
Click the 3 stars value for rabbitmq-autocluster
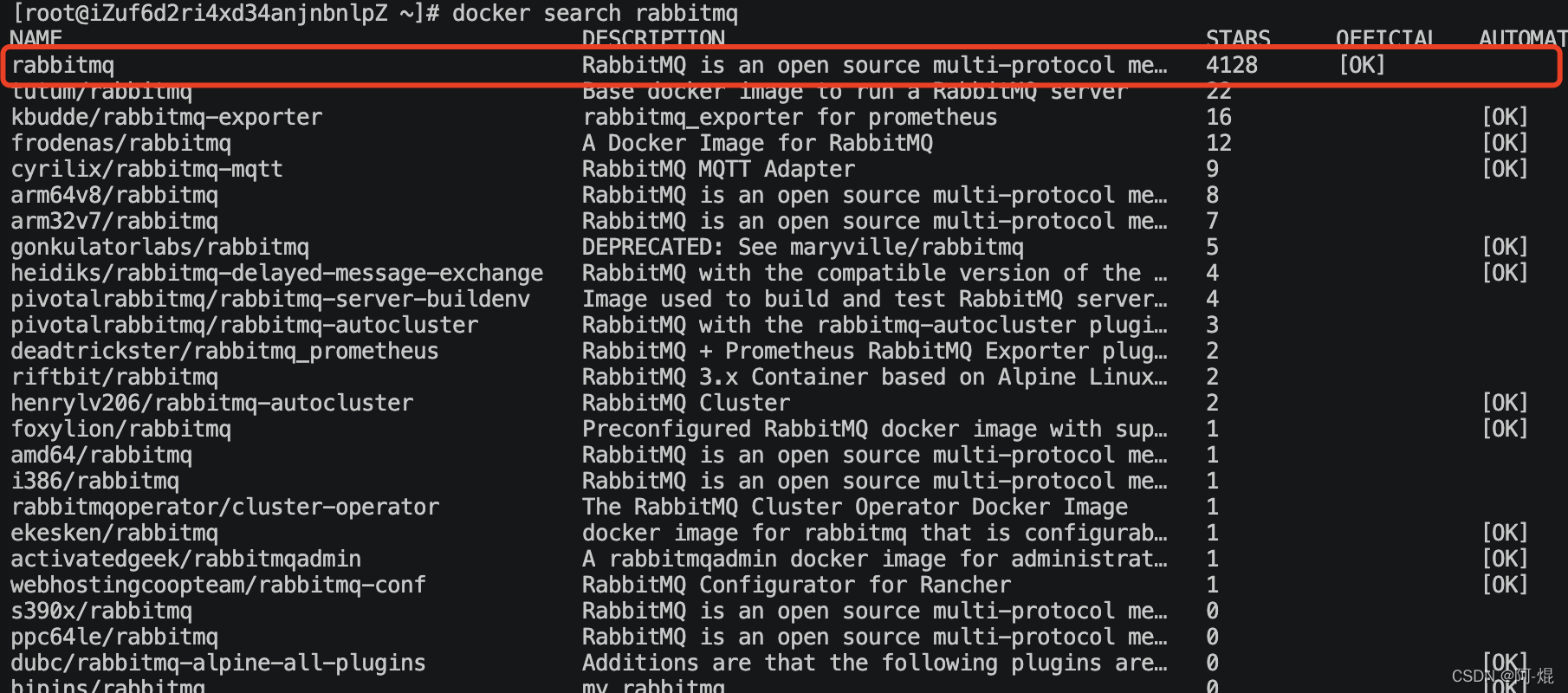tap(1213, 325)
